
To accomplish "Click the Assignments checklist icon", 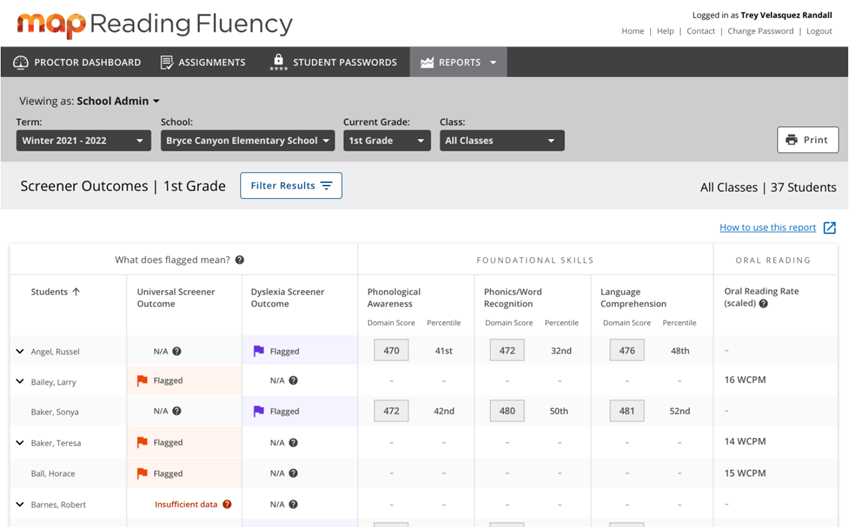I will [x=167, y=62].
